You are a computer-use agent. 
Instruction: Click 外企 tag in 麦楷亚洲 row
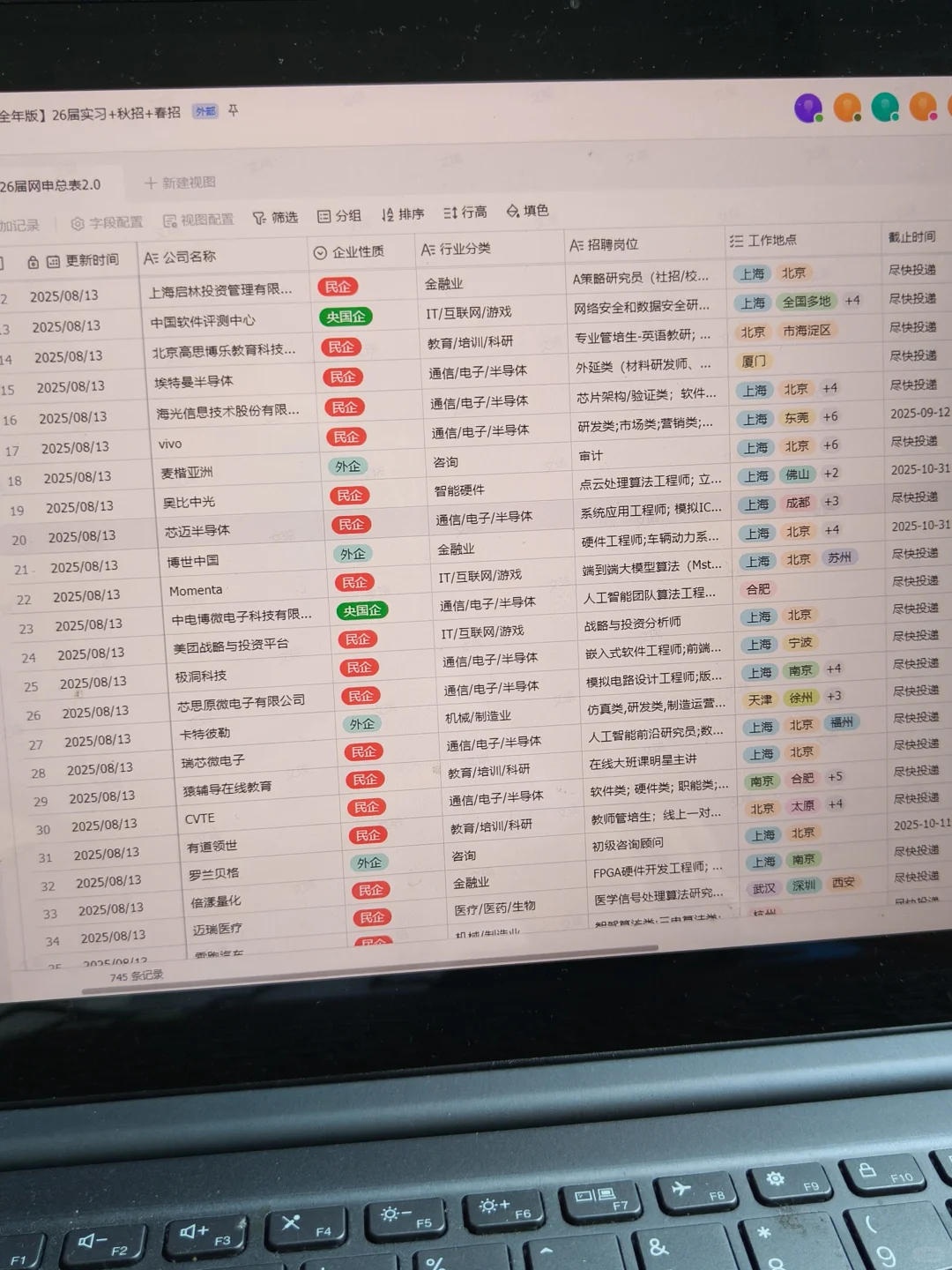(x=347, y=467)
